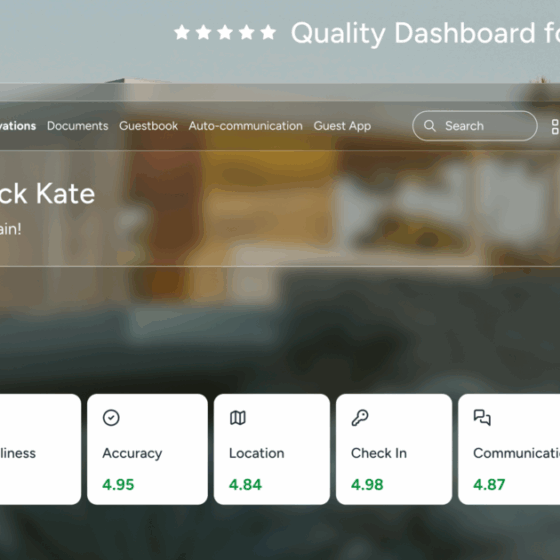This screenshot has width=560, height=560.
Task: Click the Quality Dashboard heading text
Action: (x=425, y=34)
